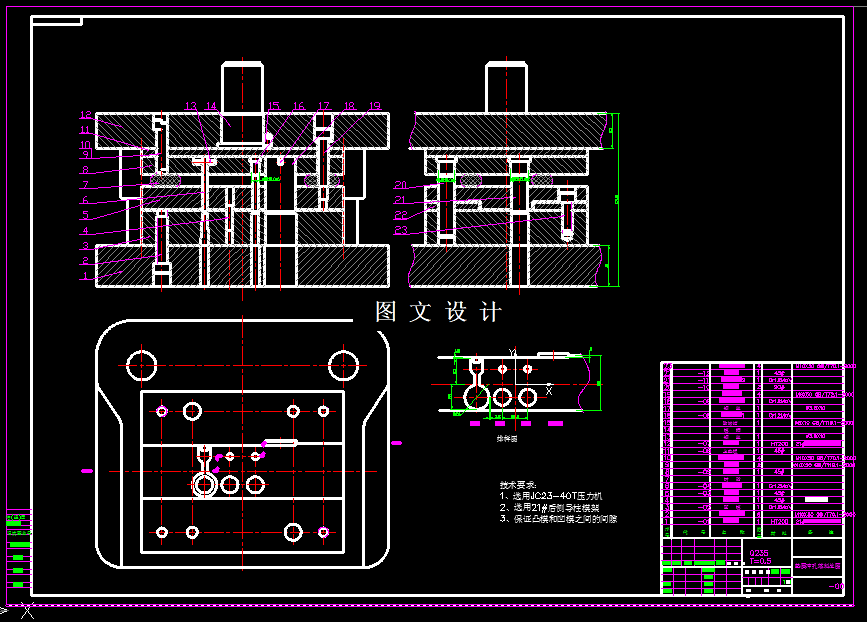Click the top-right guide post circle in the plan view
Screen dimensions: 867x622
[343, 365]
